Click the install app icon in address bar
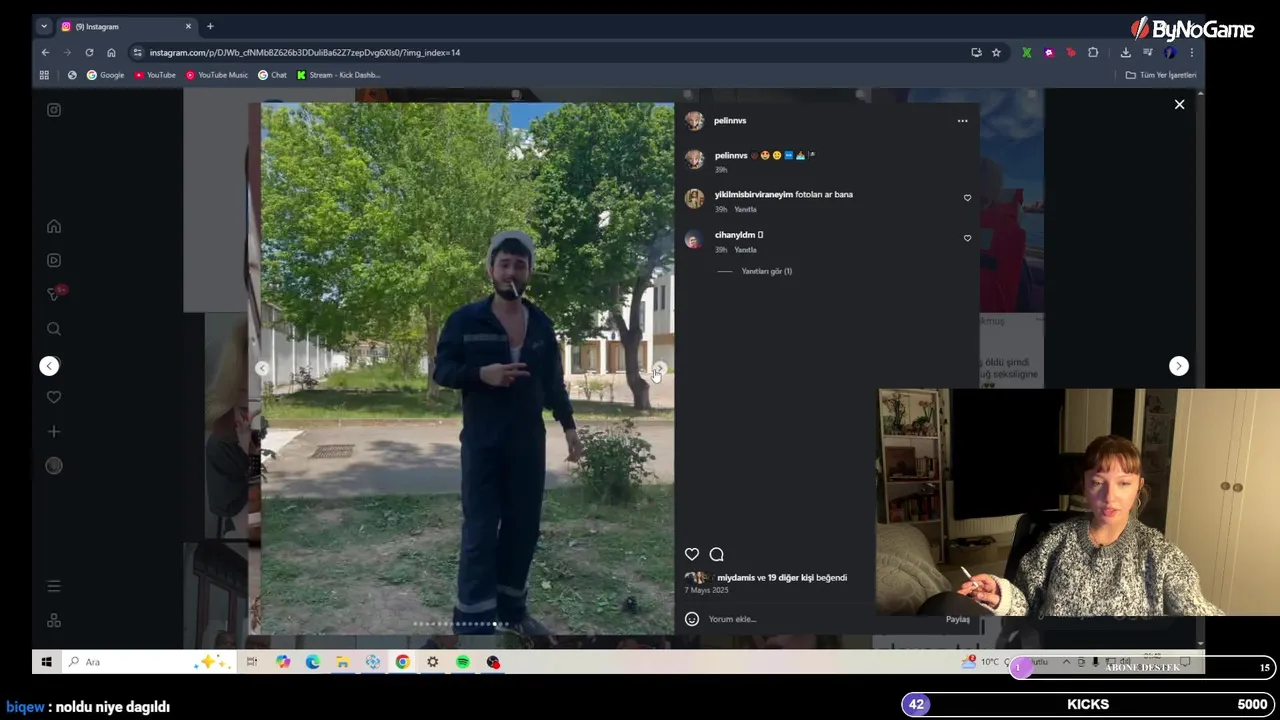This screenshot has height=720, width=1280. pyautogui.click(x=976, y=52)
